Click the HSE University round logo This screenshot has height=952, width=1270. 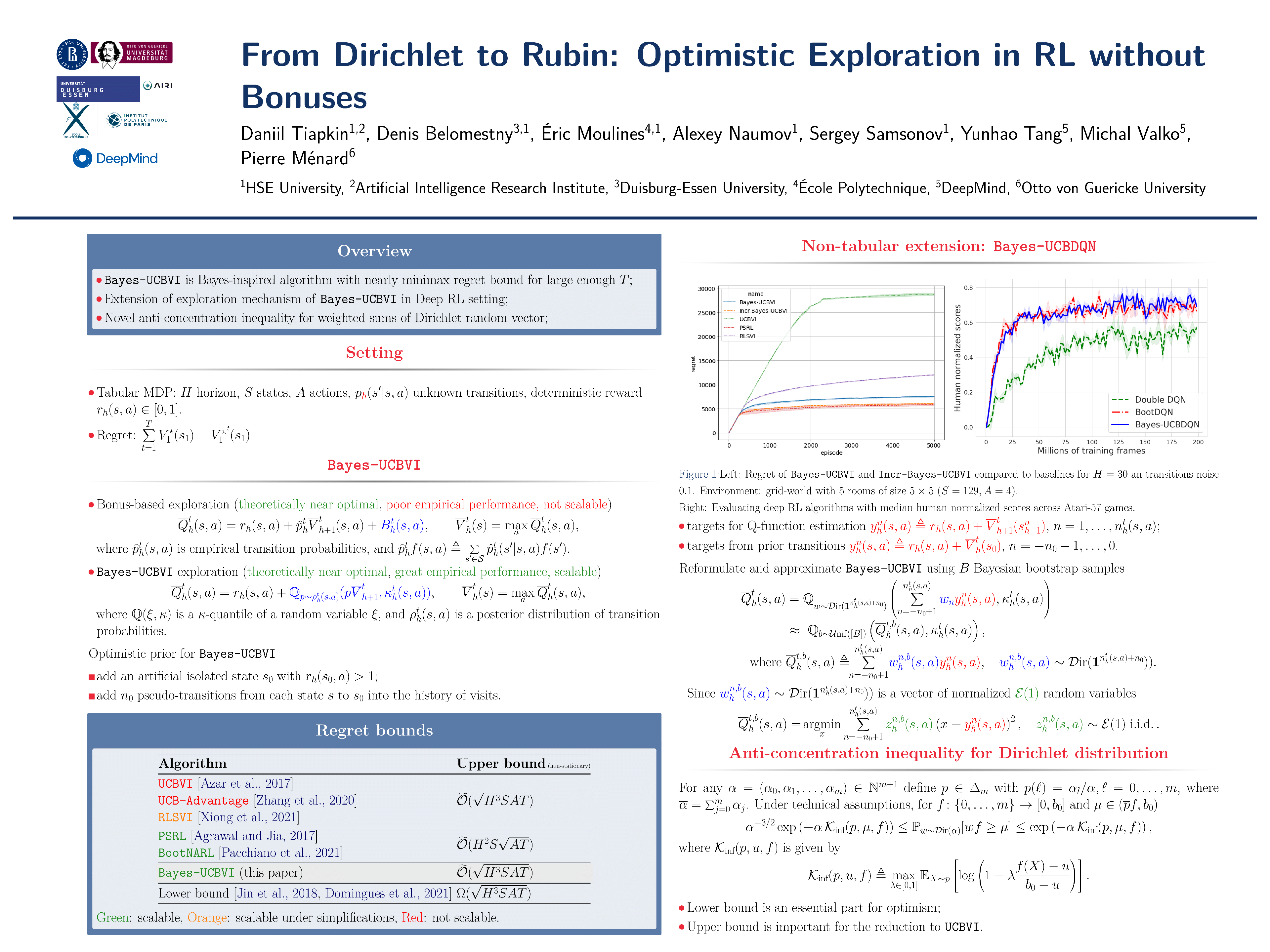[72, 55]
